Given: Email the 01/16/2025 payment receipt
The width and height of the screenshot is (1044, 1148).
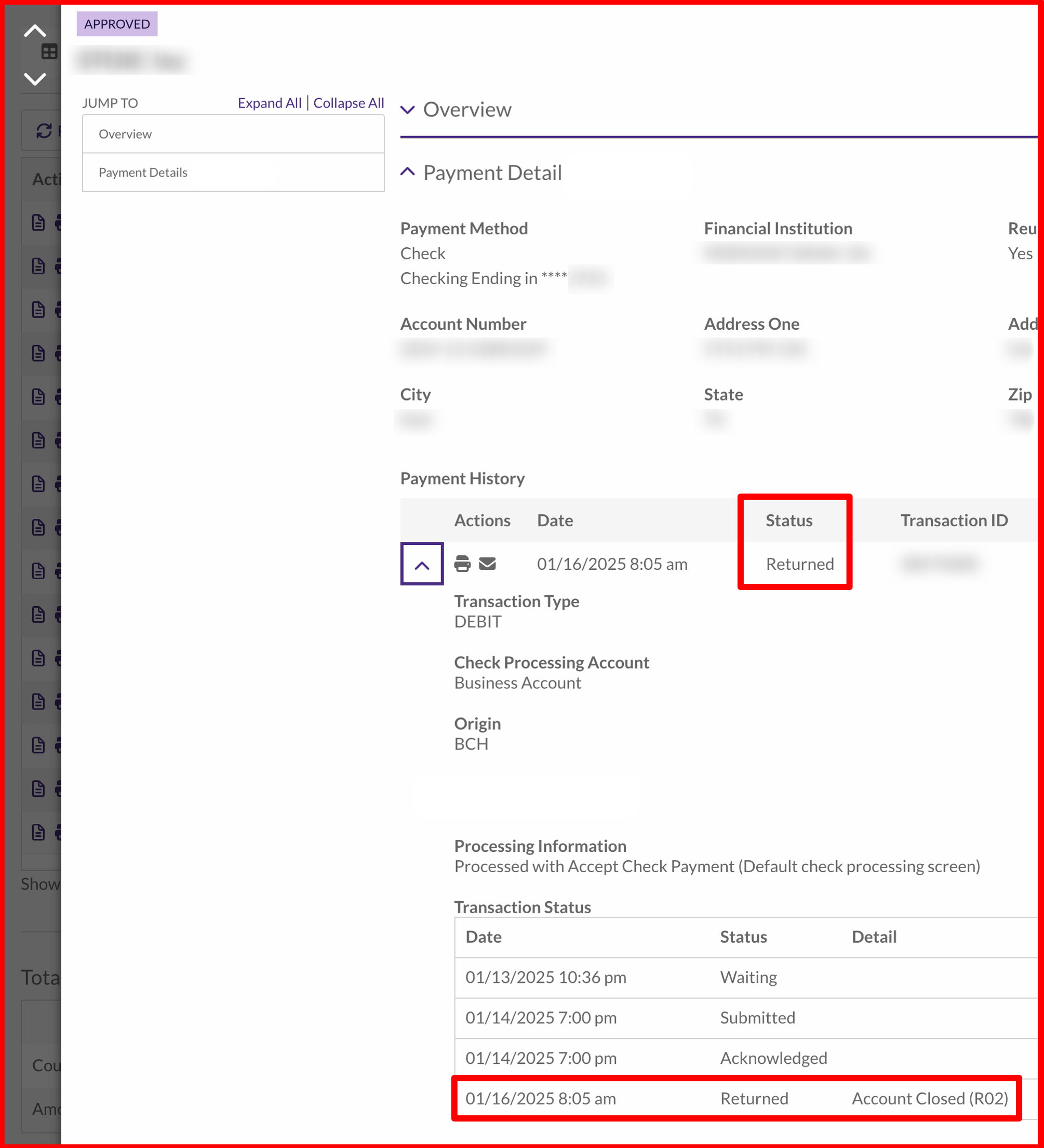Looking at the screenshot, I should tap(487, 564).
